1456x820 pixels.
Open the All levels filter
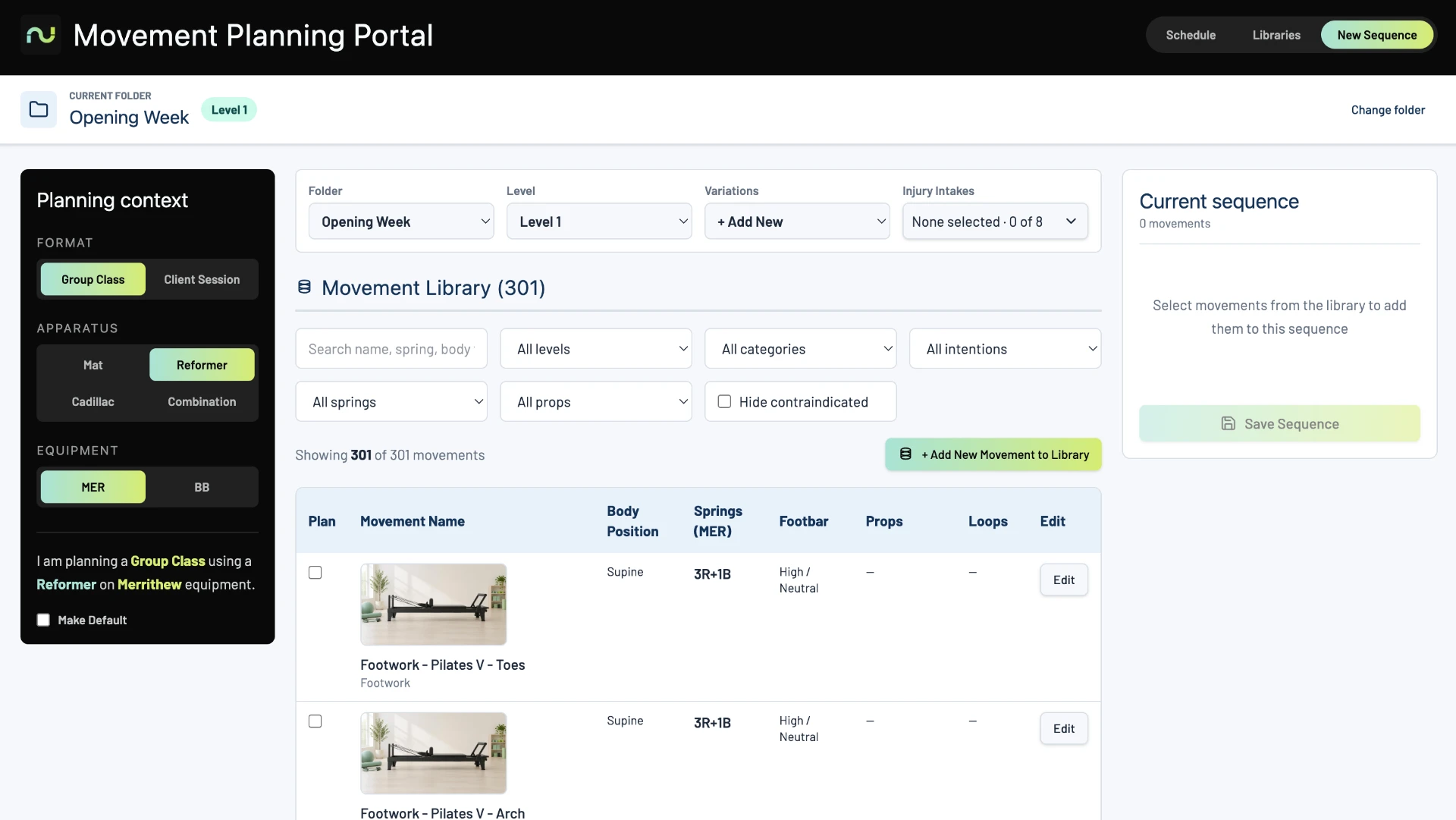tap(596, 348)
